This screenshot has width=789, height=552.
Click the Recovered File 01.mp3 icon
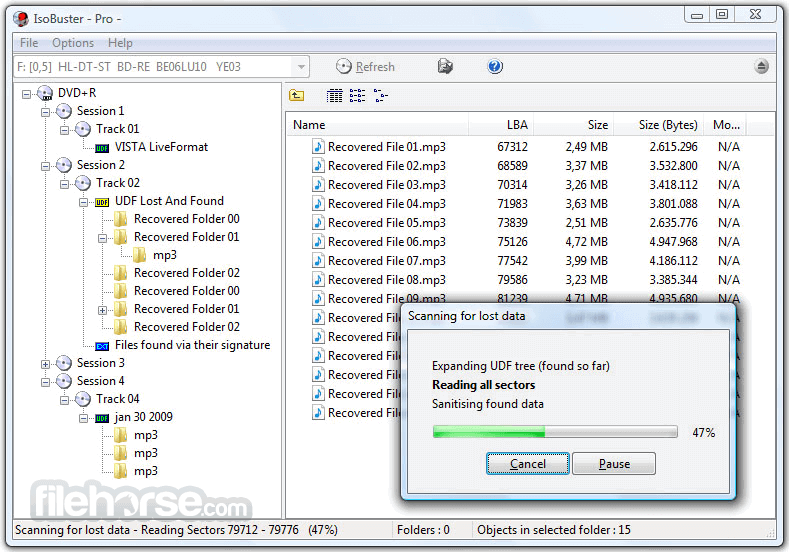point(318,147)
